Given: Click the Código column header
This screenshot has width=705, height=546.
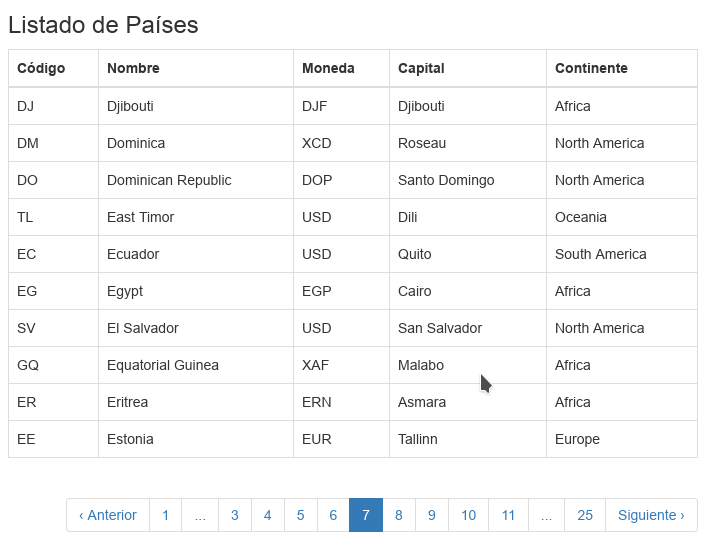Looking at the screenshot, I should click(41, 68).
